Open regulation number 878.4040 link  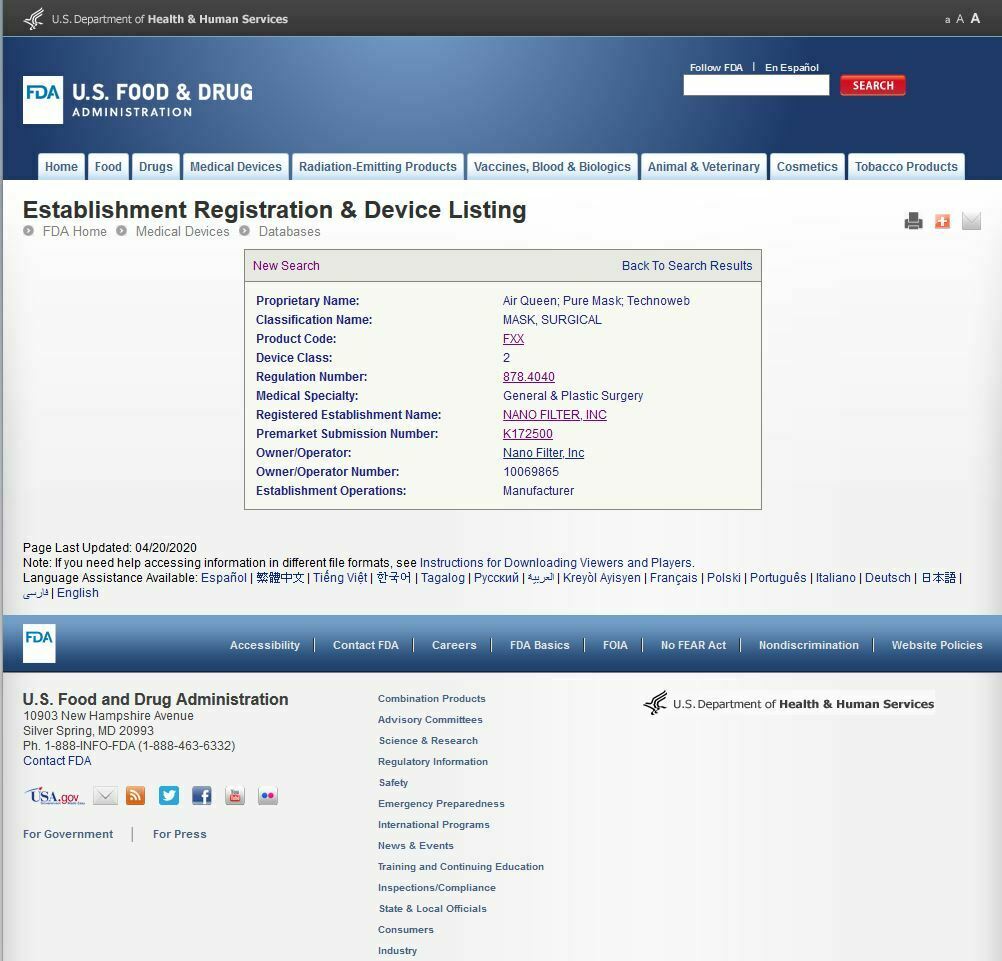pos(528,377)
